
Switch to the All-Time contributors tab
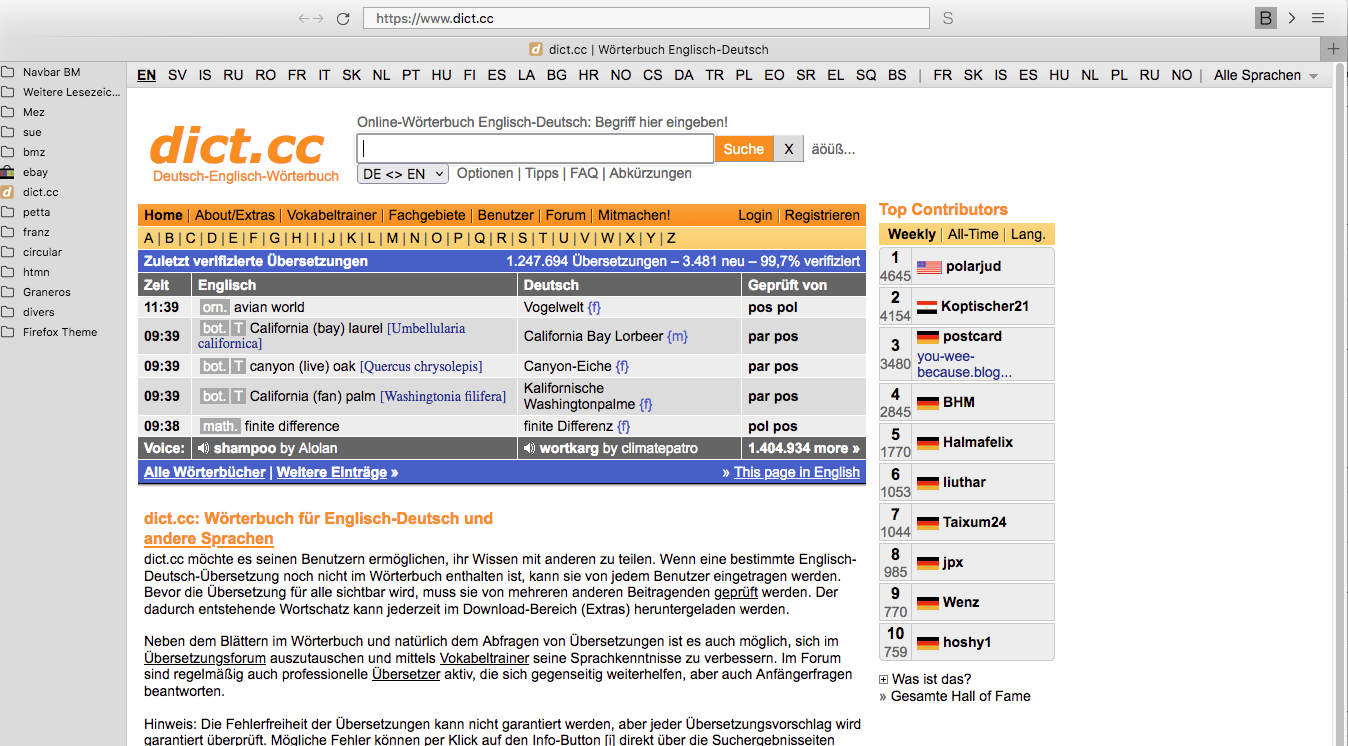pos(973,234)
